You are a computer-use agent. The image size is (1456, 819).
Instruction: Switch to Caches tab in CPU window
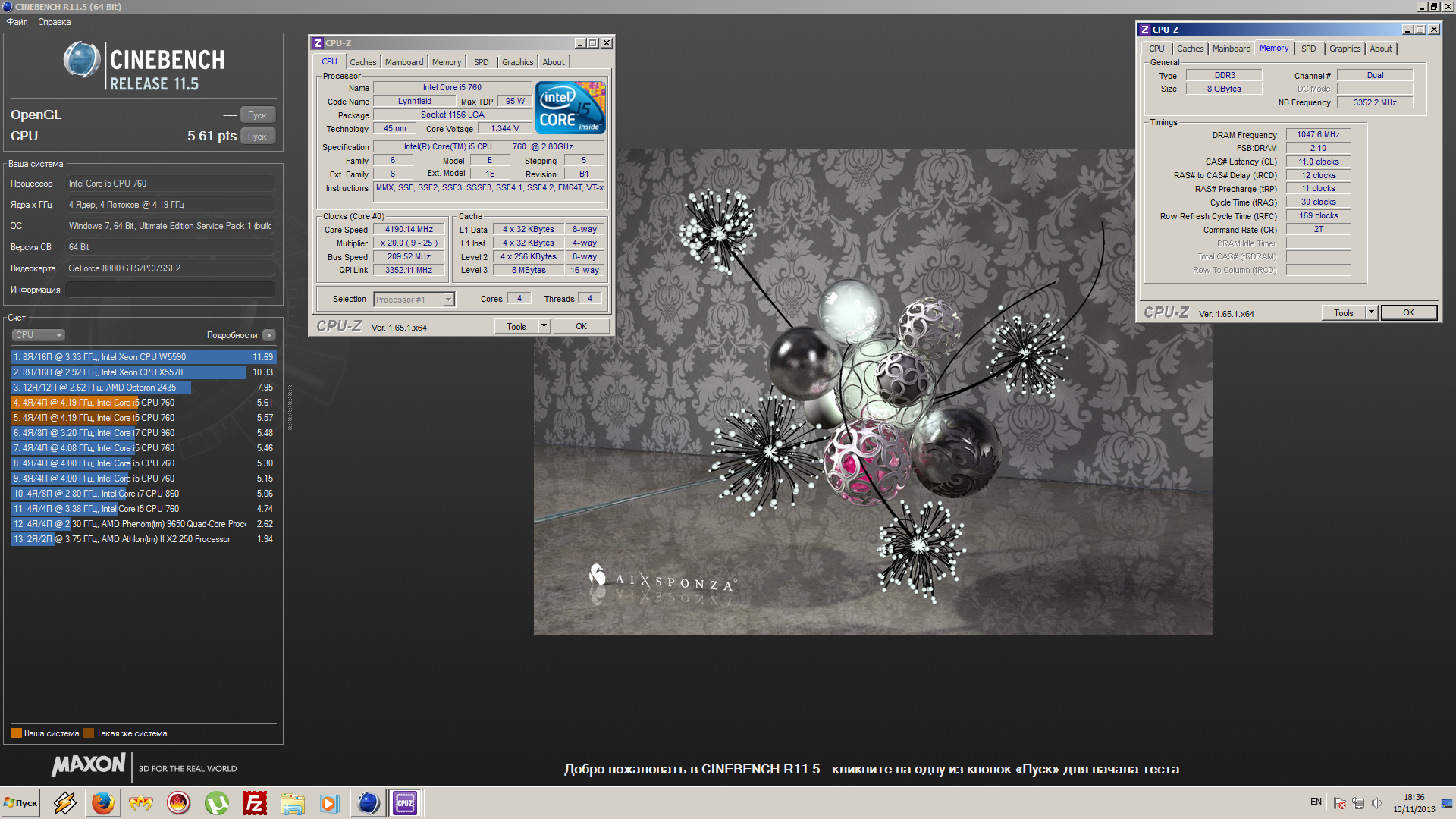pos(362,62)
